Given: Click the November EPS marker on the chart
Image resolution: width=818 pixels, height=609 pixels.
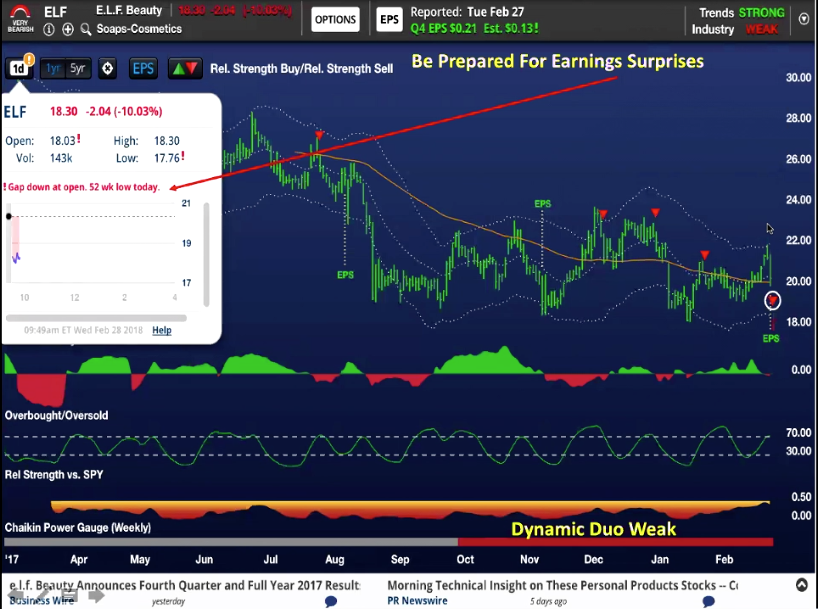Looking at the screenshot, I should point(543,204).
